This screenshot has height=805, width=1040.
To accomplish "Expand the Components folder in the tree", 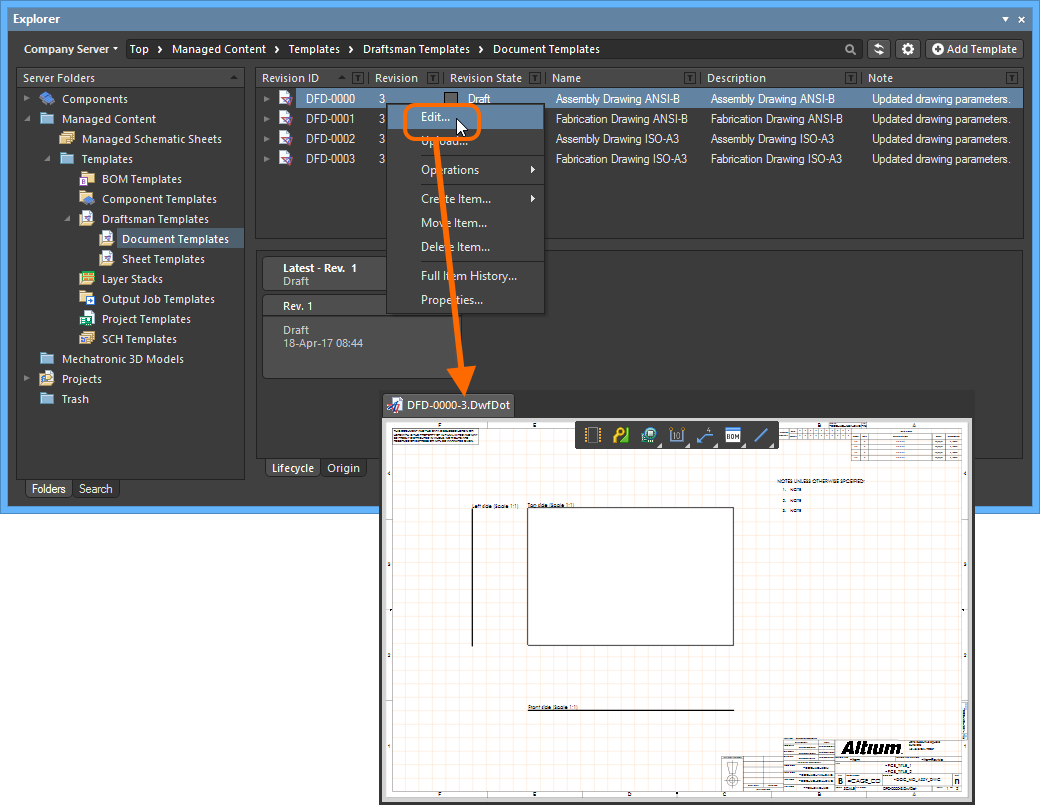I will 28,99.
